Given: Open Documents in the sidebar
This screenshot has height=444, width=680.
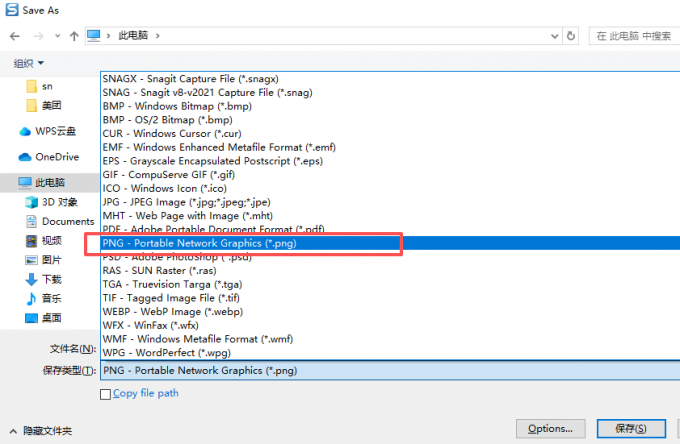Looking at the screenshot, I should (x=60, y=222).
